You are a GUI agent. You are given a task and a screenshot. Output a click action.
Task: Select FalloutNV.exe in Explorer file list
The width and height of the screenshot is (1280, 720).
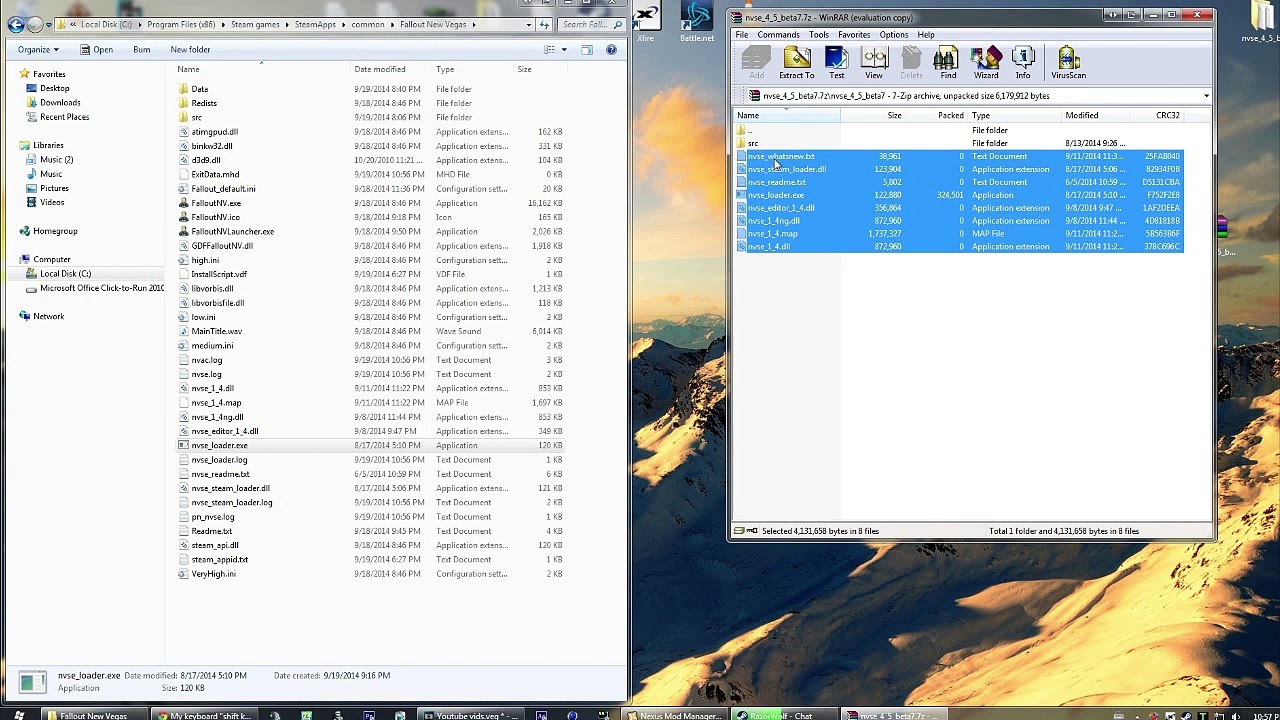(215, 202)
